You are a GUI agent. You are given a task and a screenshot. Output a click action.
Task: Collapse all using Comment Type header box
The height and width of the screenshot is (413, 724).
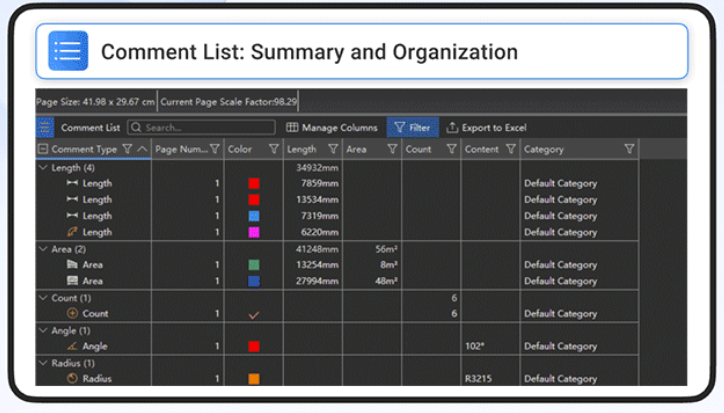[x=43, y=149]
